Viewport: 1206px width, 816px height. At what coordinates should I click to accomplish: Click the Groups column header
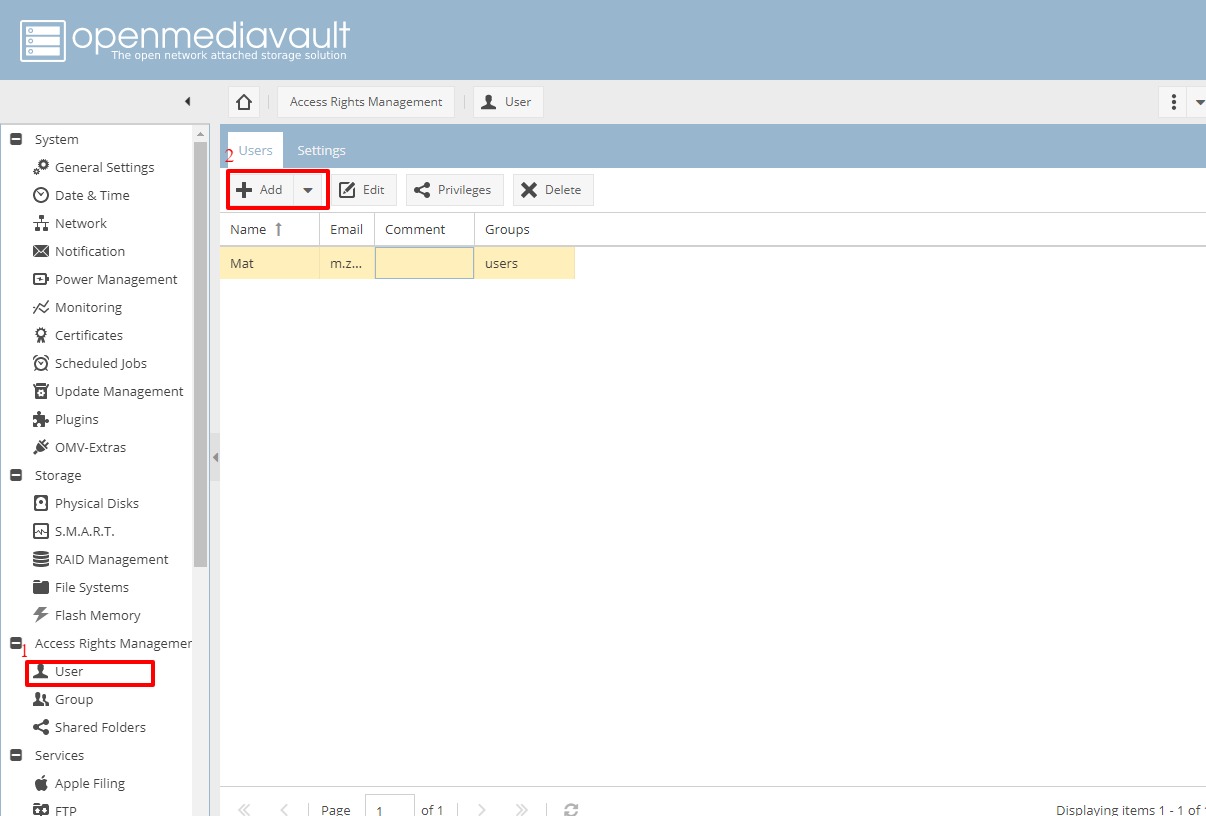[525, 229]
